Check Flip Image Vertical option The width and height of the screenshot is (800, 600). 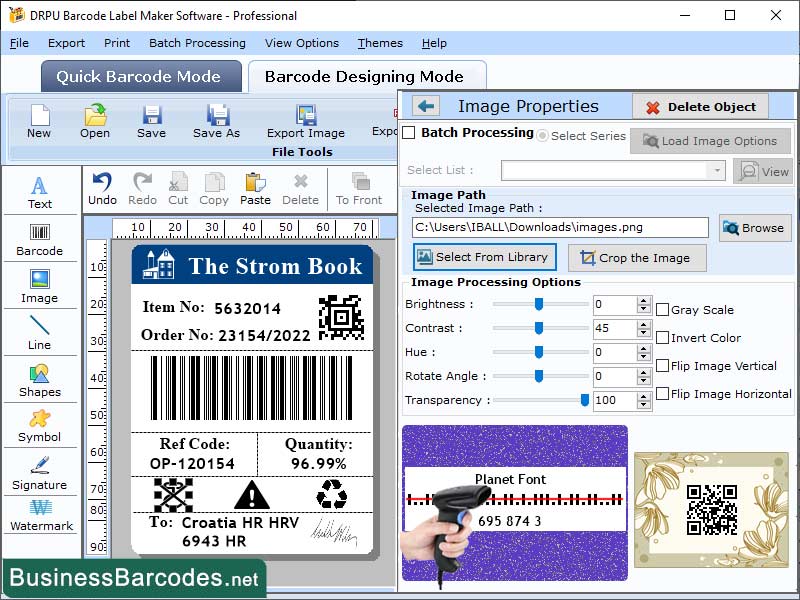(x=661, y=365)
